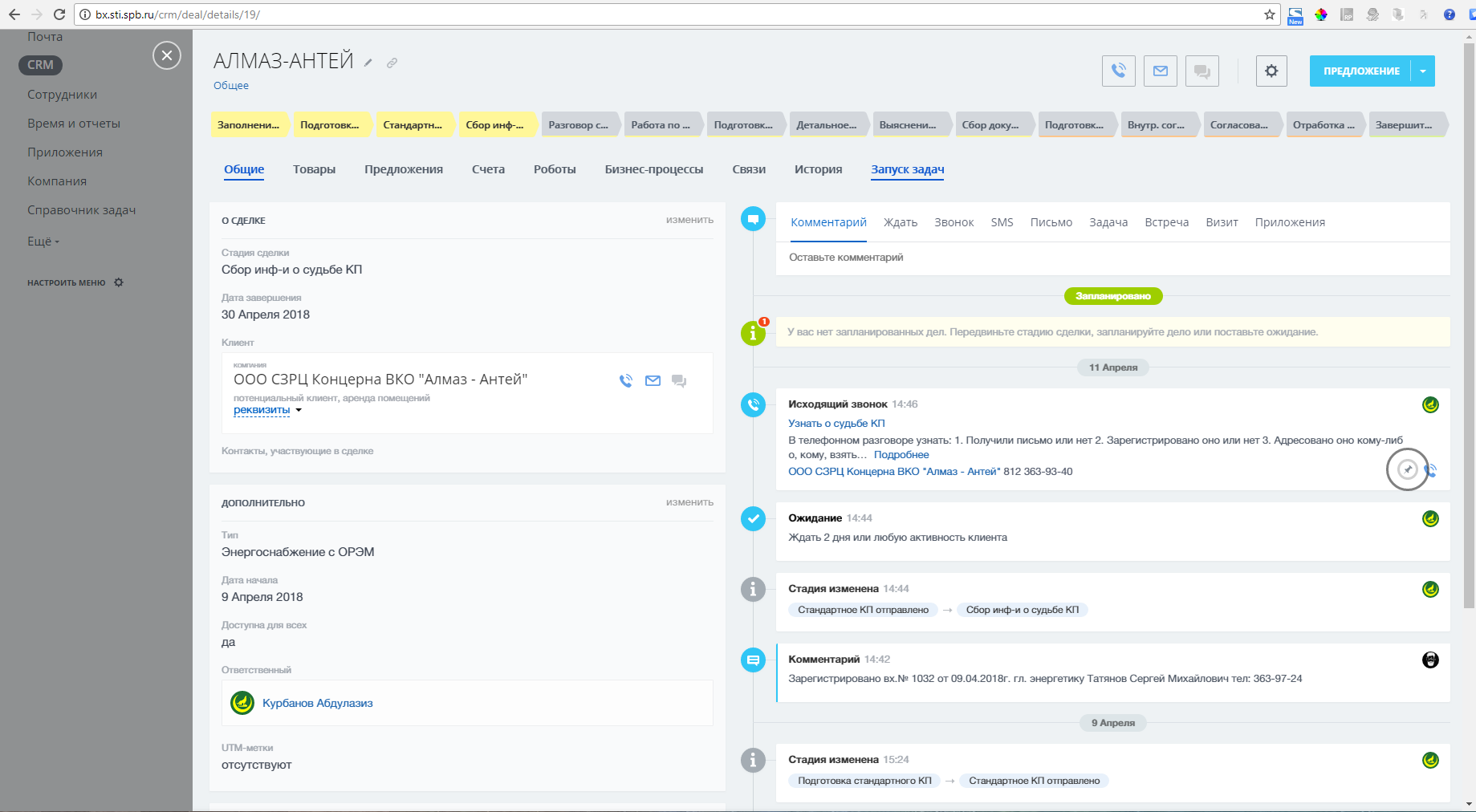Image resolution: width=1476 pixels, height=812 pixels.
Task: Click the 15:24 stage changed info icon
Action: click(753, 760)
